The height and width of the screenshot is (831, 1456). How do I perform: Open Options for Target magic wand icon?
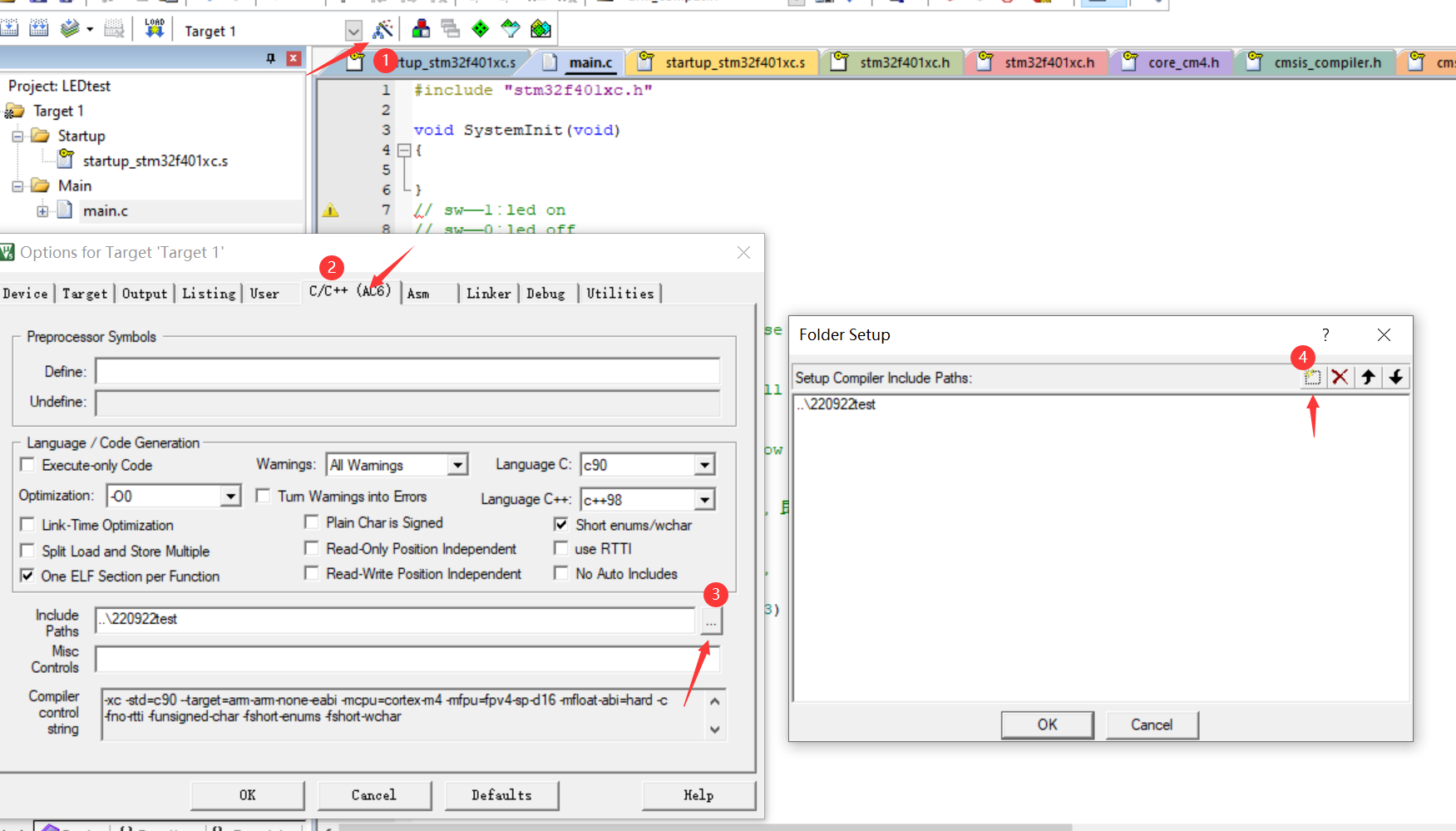tap(383, 30)
